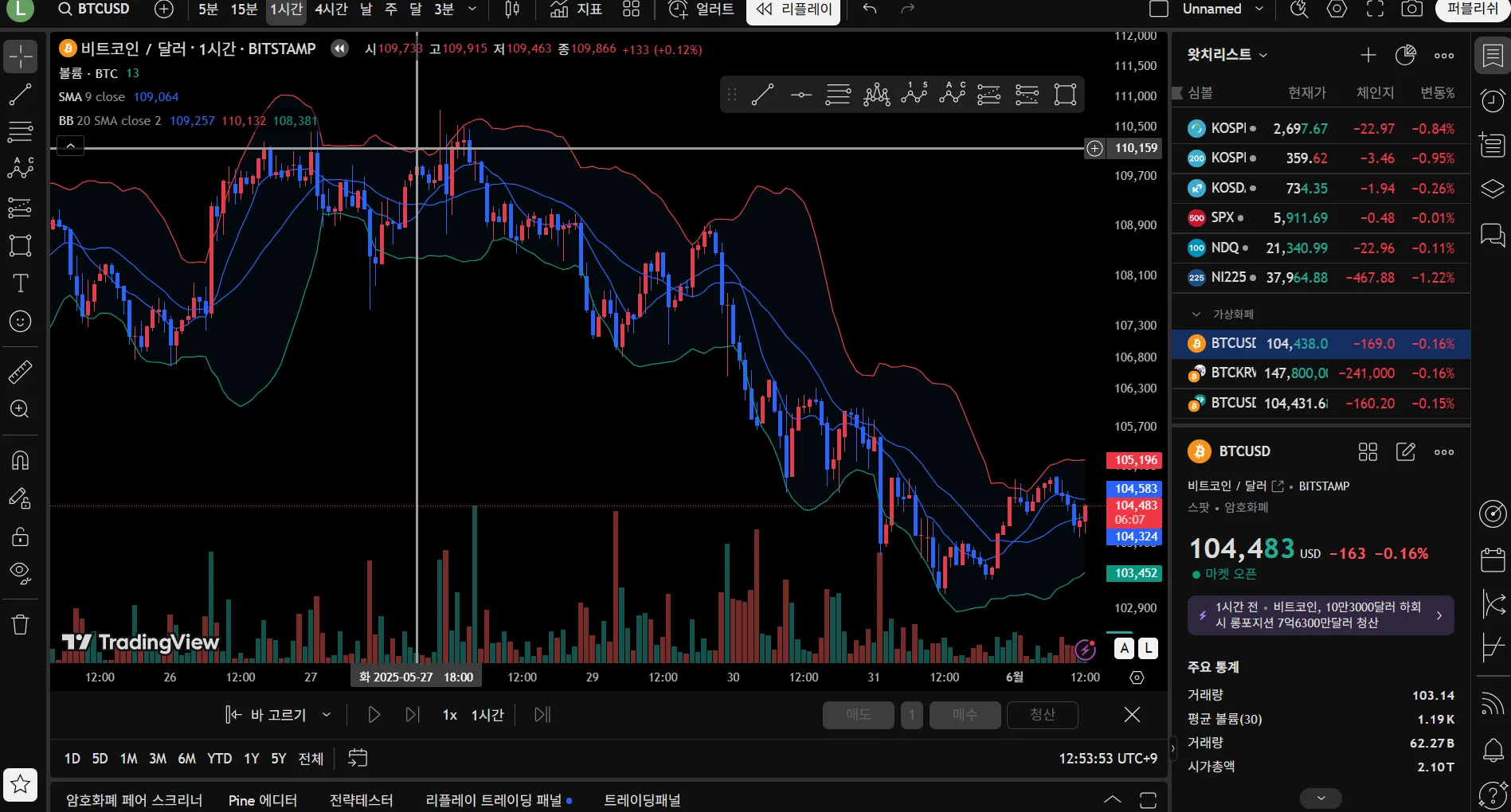Image resolution: width=1511 pixels, height=812 pixels.
Task: Open the 지표 indicators dialog
Action: point(576,10)
